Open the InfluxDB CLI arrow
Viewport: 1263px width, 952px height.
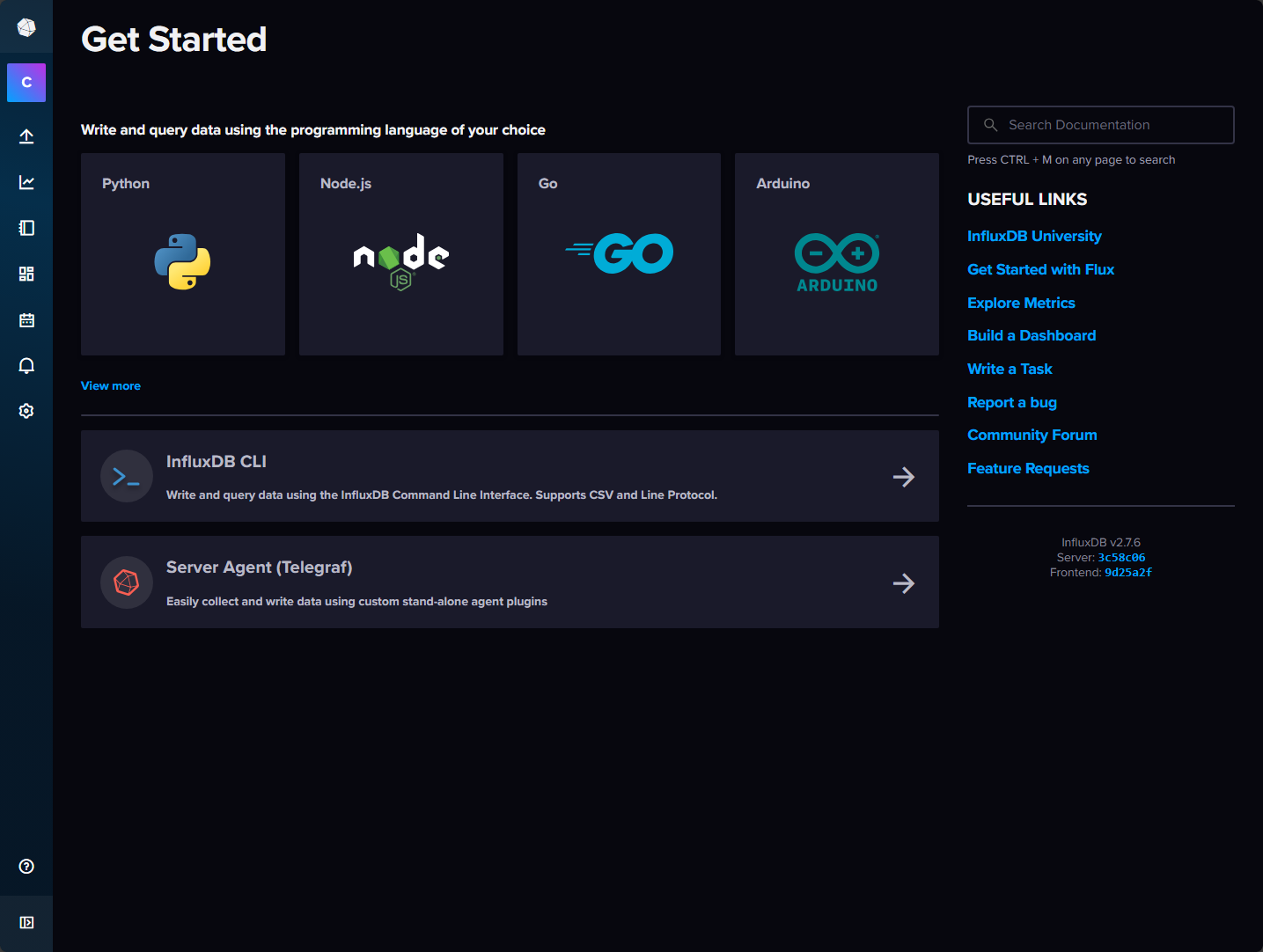tap(903, 477)
